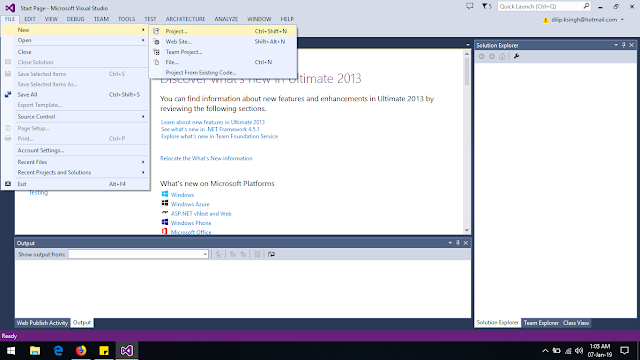Launch Firefox from taskbar
This screenshot has height=360, width=640.
(81, 351)
